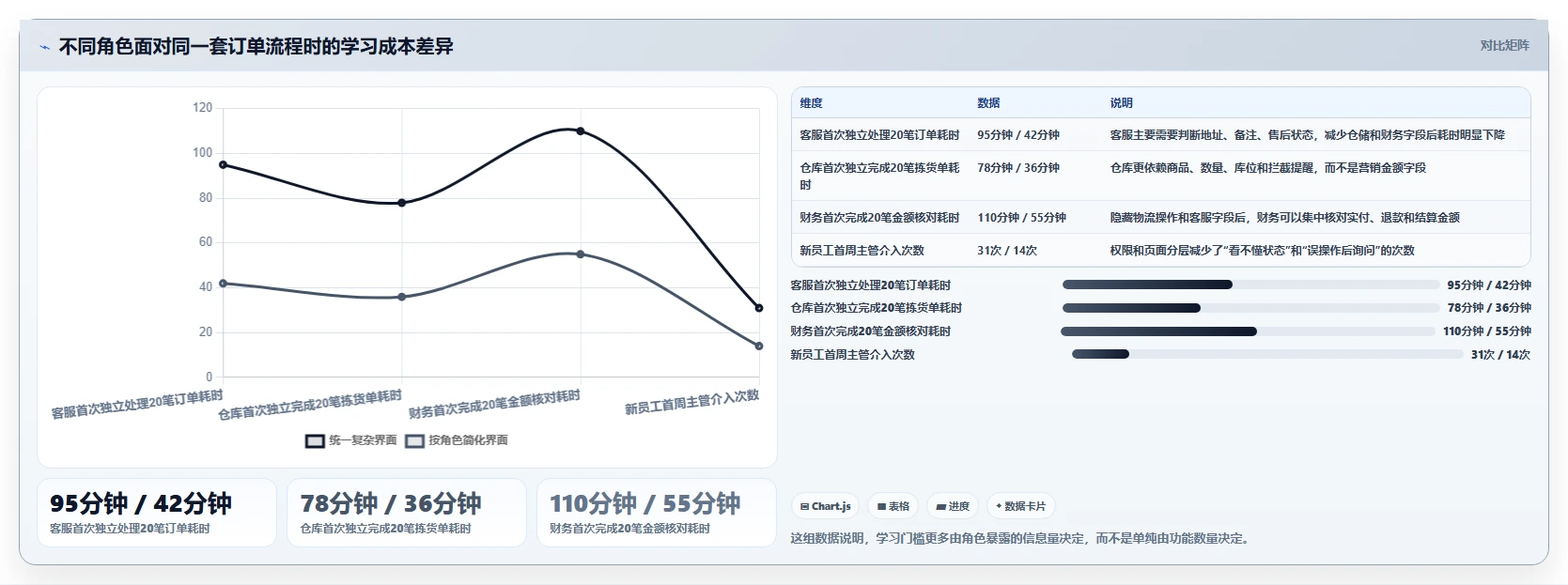1568x585 pixels.
Task: Click the 按角色简化界面 legend color box
Action: coord(414,440)
